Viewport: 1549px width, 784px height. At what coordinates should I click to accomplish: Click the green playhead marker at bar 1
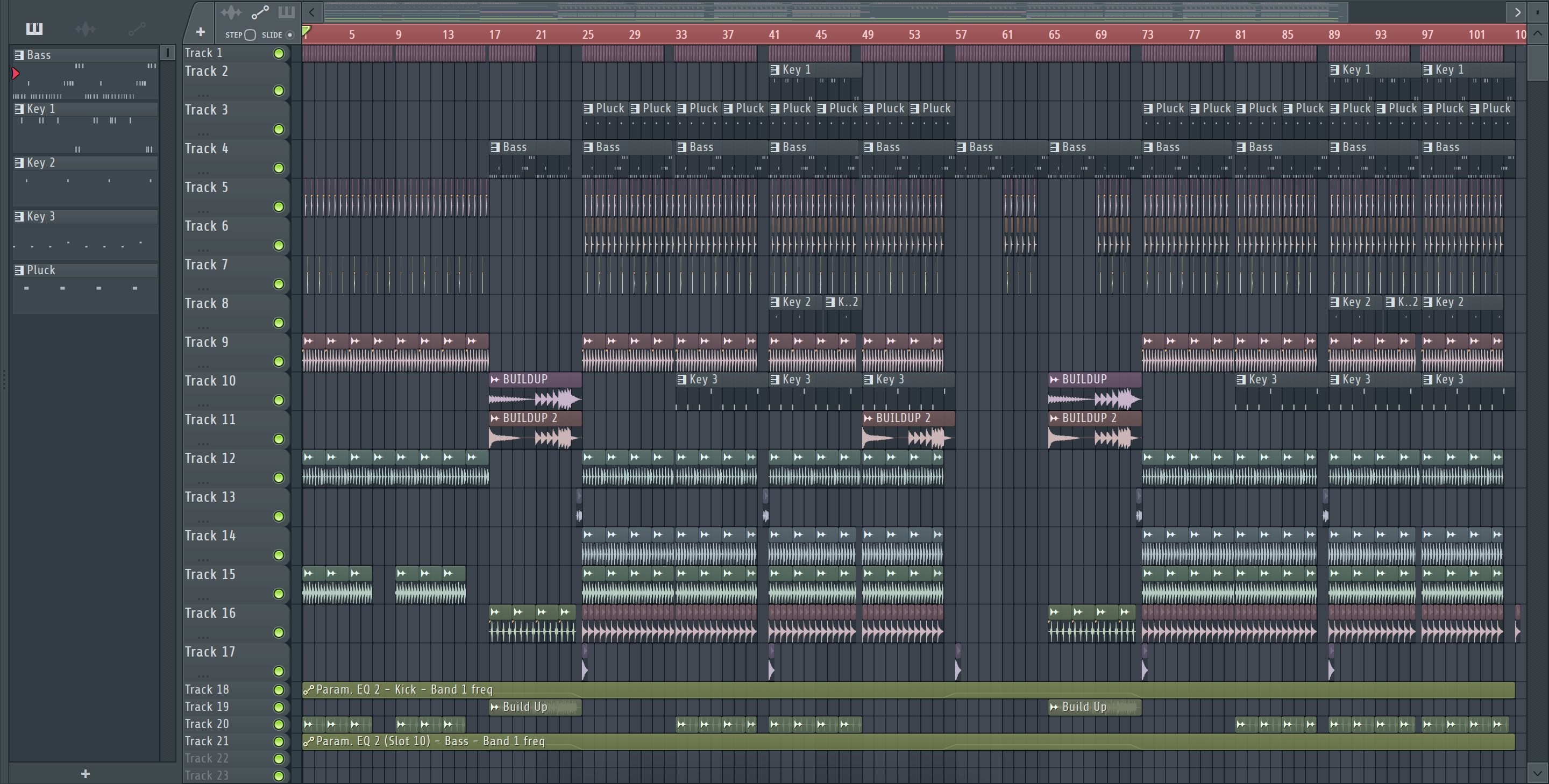click(x=306, y=30)
